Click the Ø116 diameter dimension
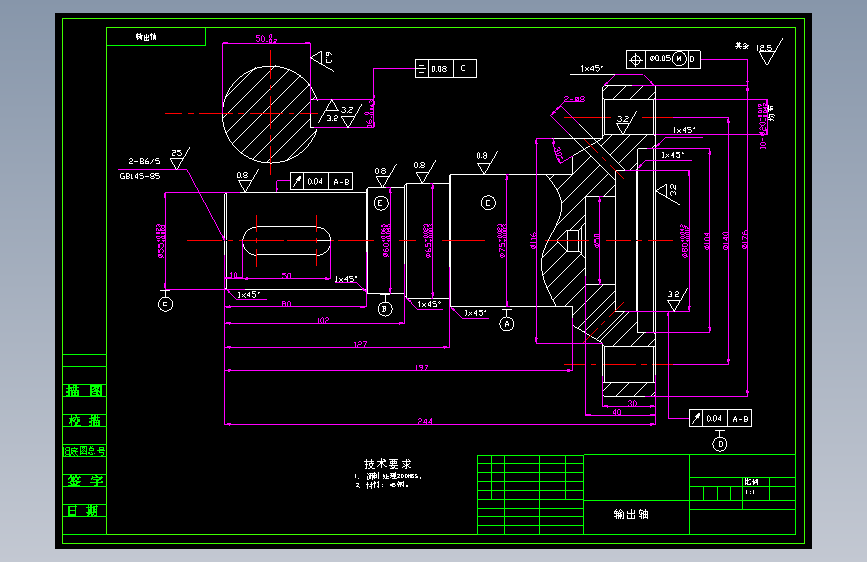The width and height of the screenshot is (867, 562). click(533, 241)
